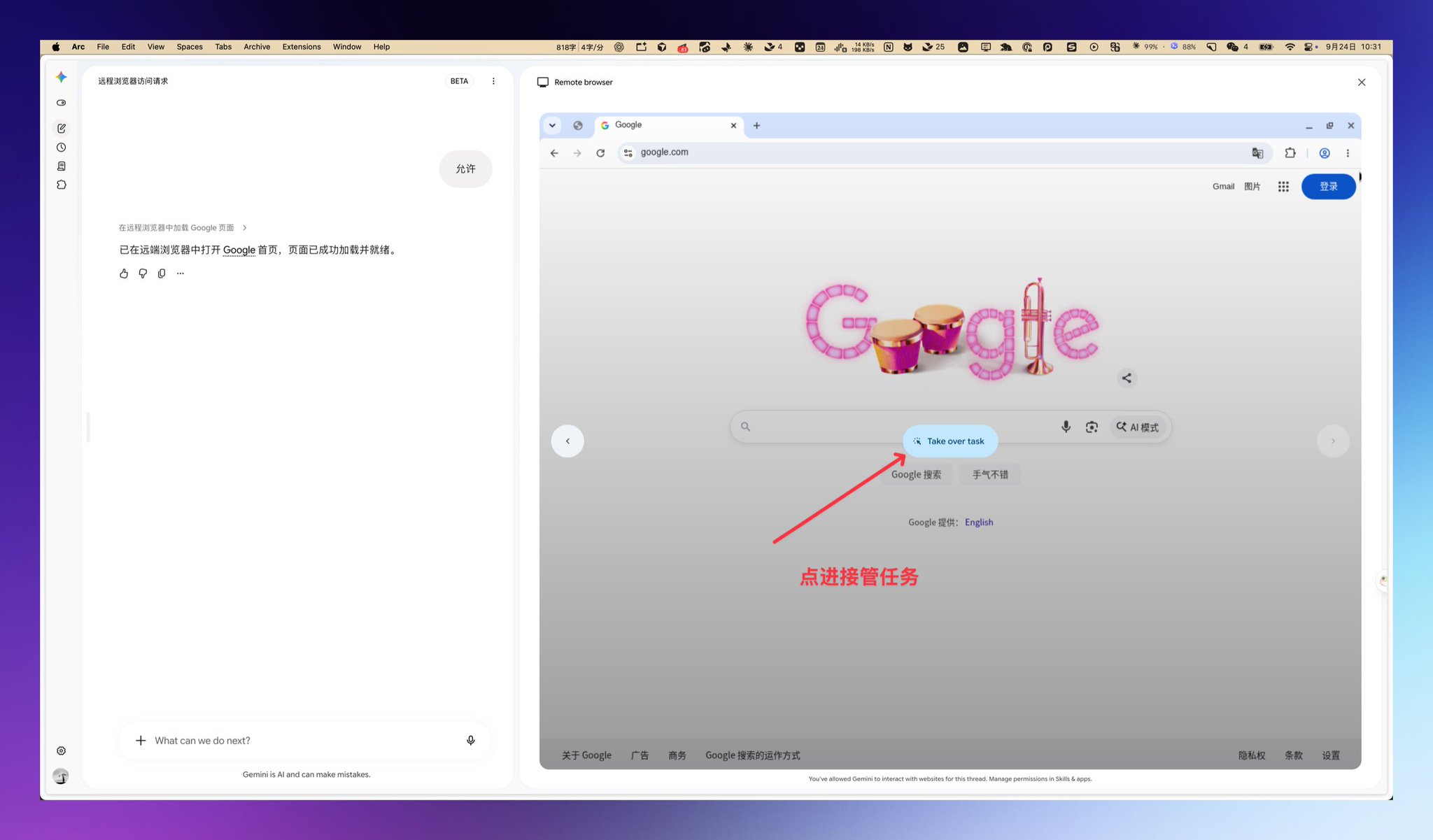Give thumbs up to the response
This screenshot has width=1433, height=840.
point(124,273)
